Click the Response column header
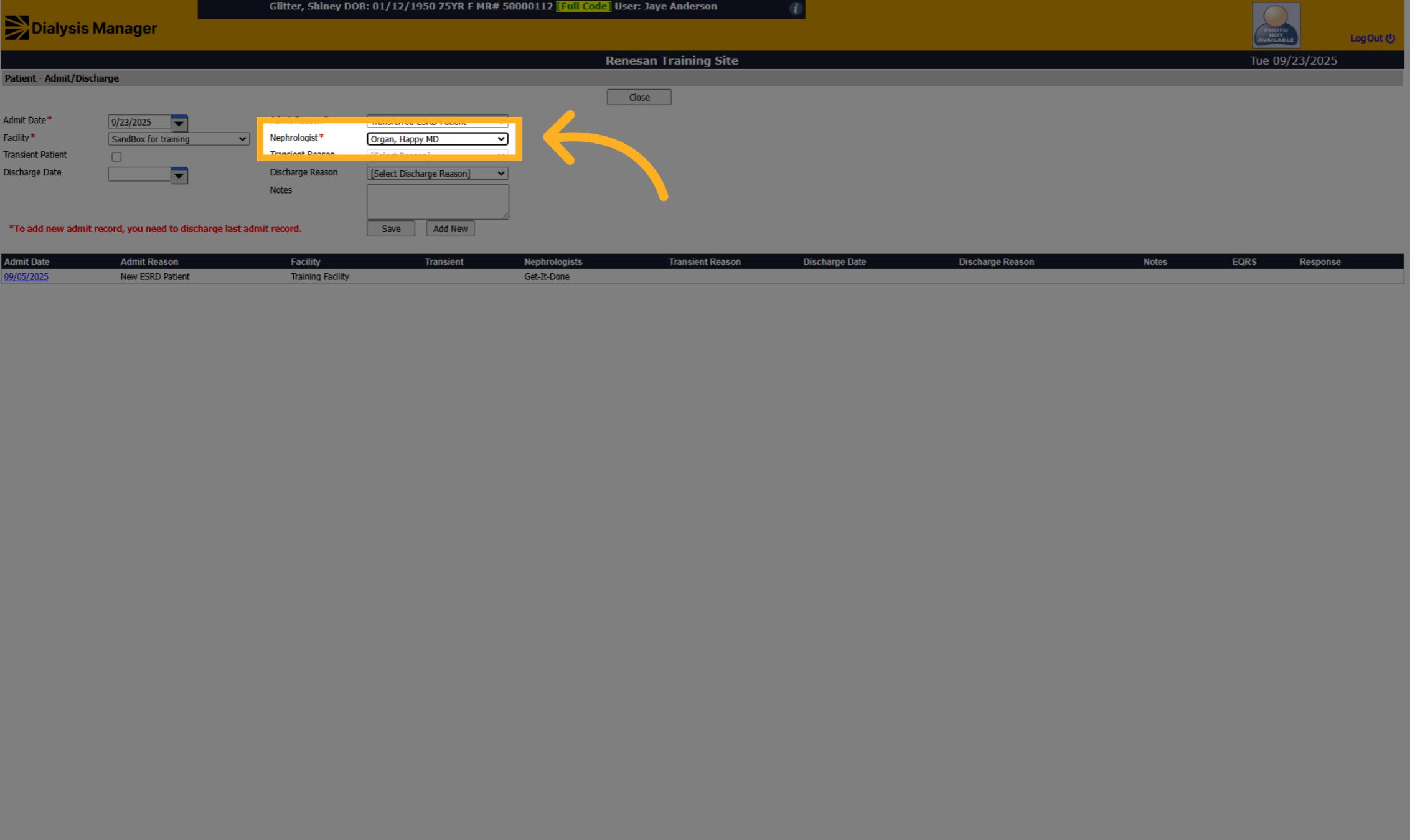 pyautogui.click(x=1320, y=262)
